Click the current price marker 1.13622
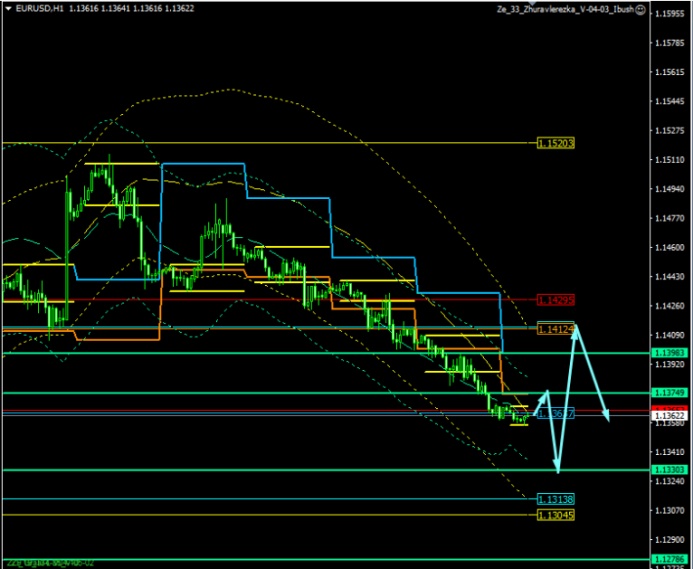Image resolution: width=693 pixels, height=569 pixels. coord(668,415)
